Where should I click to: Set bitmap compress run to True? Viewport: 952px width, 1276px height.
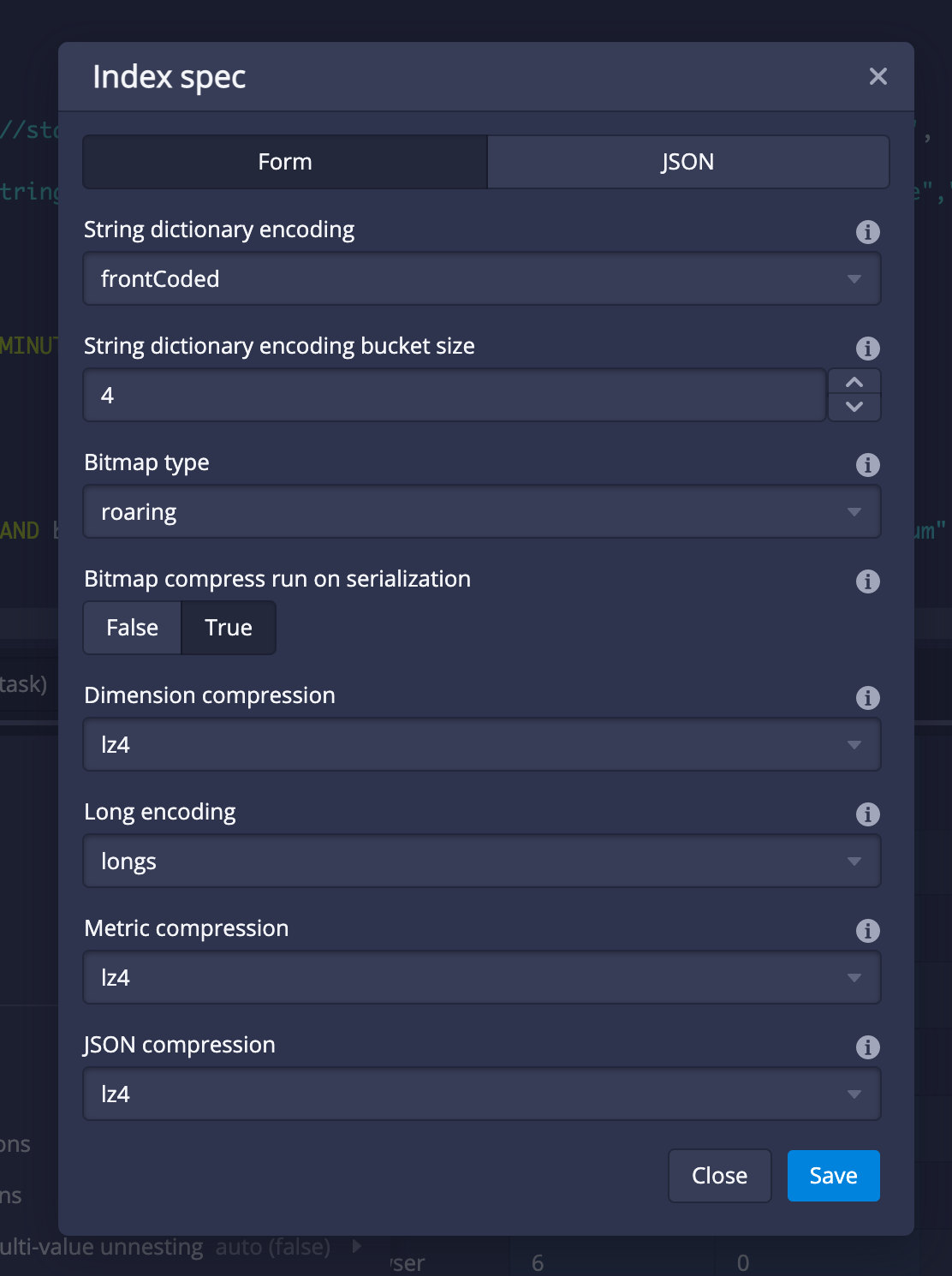229,628
